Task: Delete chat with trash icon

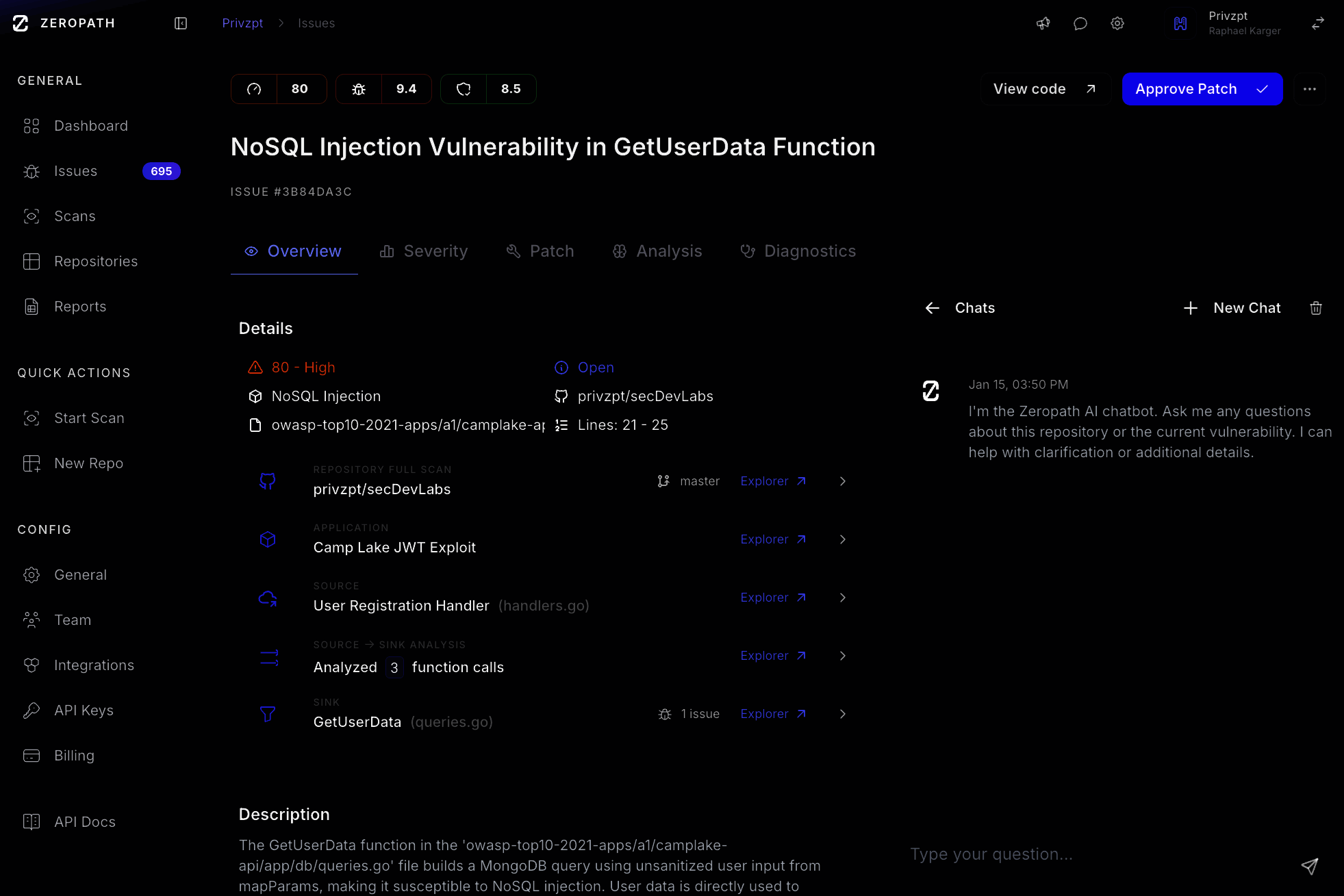Action: click(x=1316, y=308)
